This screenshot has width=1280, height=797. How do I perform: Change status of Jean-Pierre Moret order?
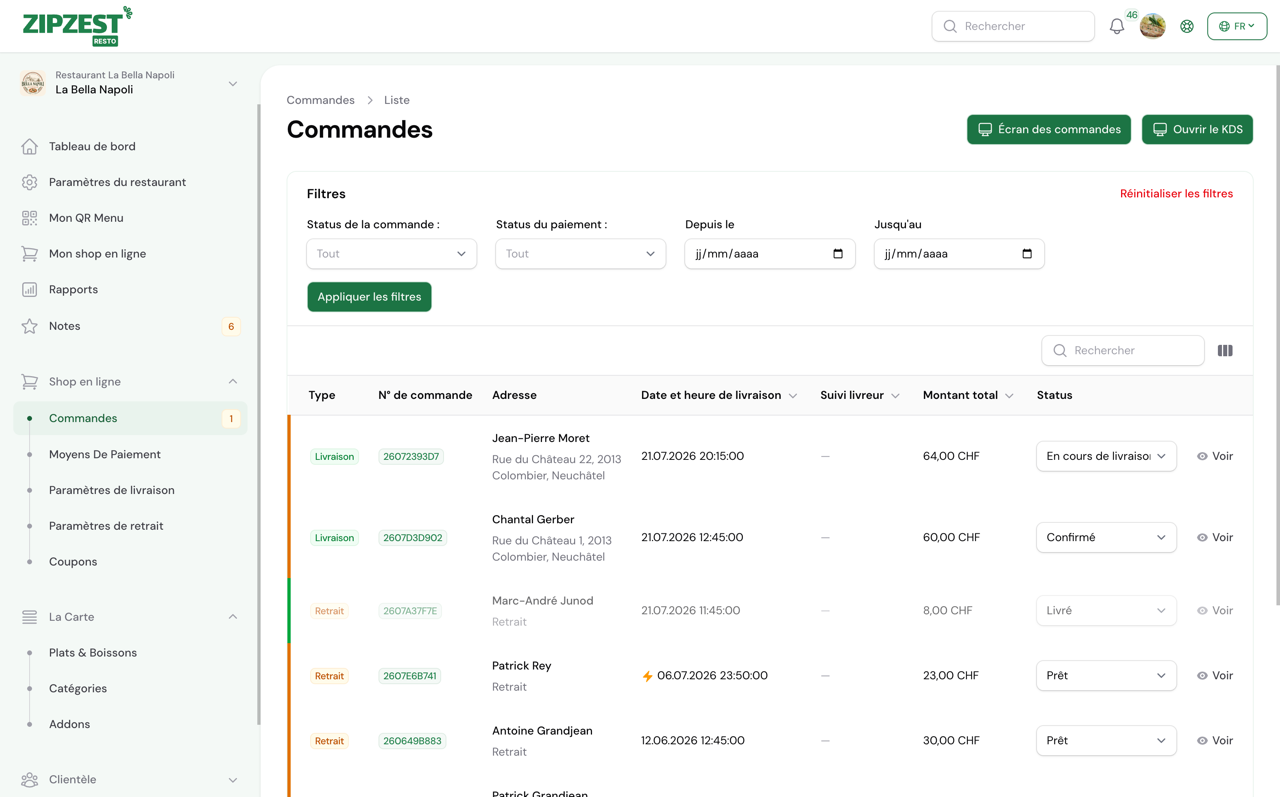[x=1106, y=456]
